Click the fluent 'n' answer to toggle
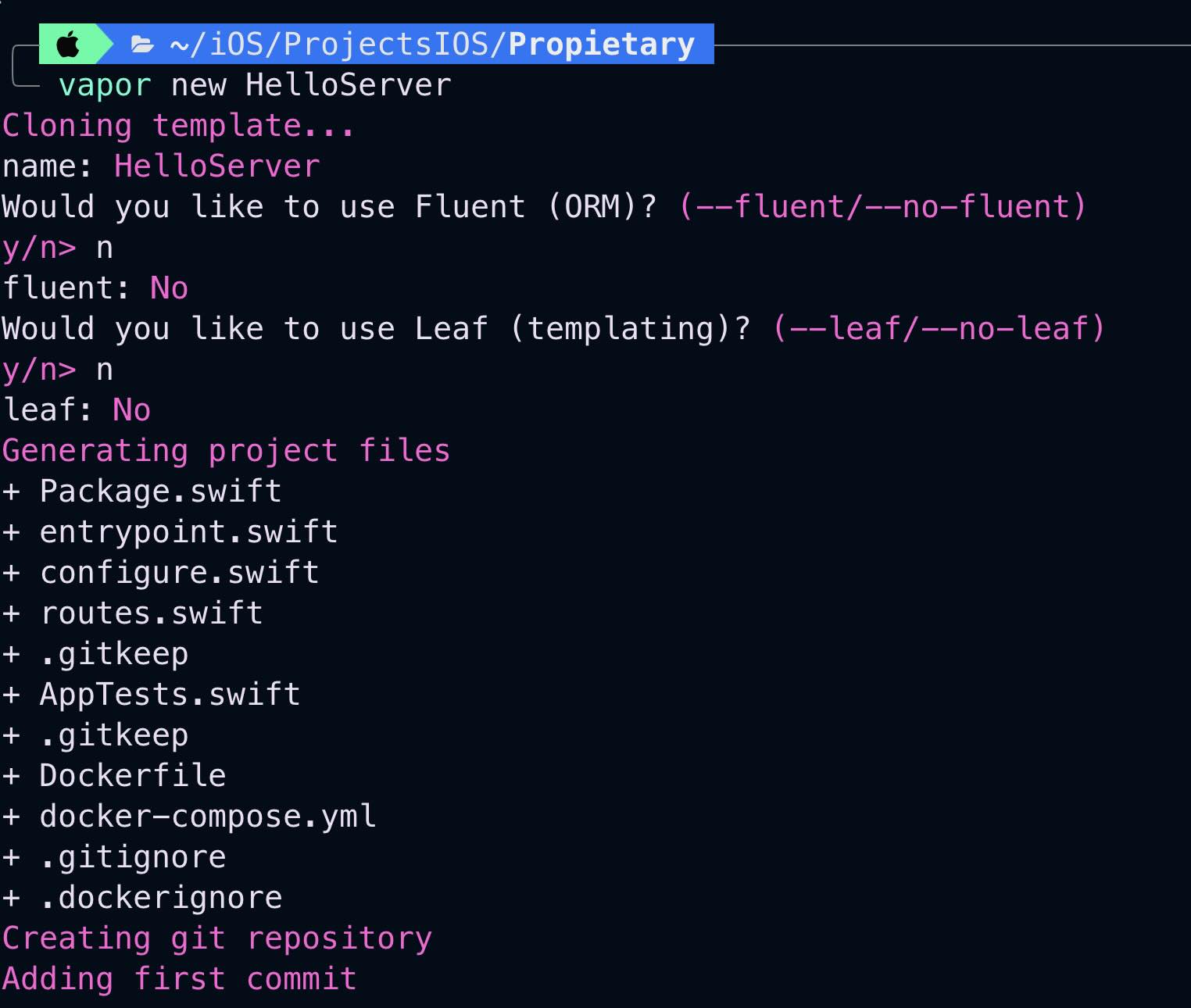The image size is (1191, 1008). tap(106, 247)
